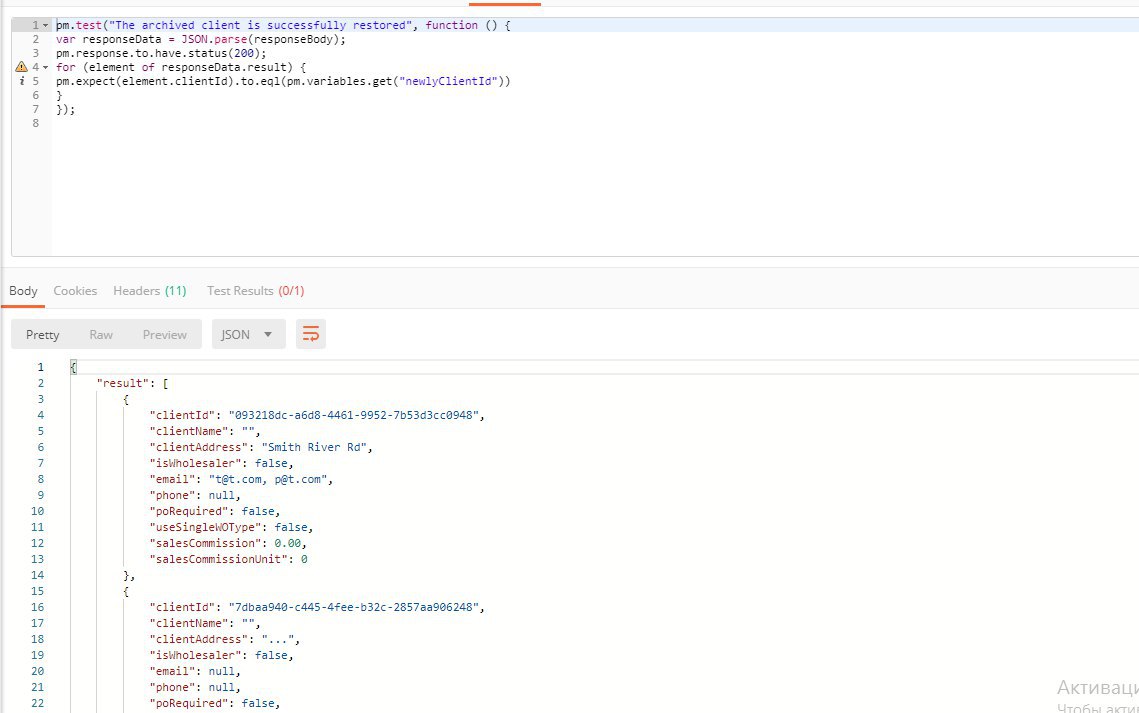Click the warning icon on code line 4
Screen dimensions: 1139x713
[21, 67]
